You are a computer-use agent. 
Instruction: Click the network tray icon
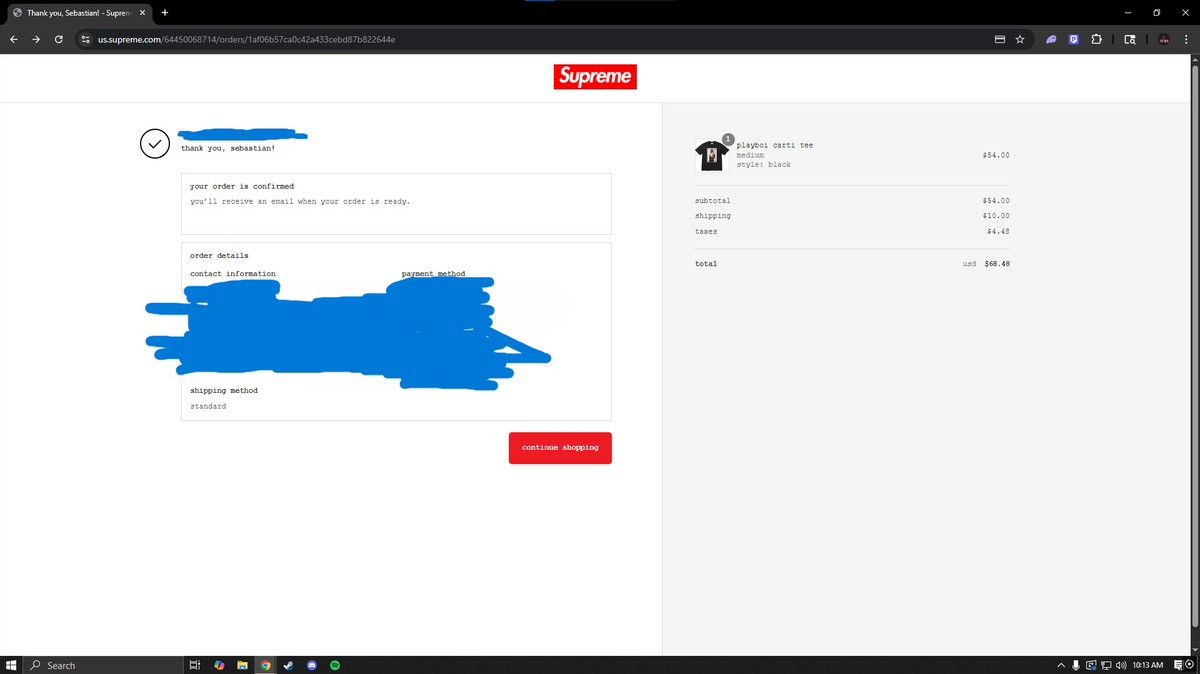1106,665
